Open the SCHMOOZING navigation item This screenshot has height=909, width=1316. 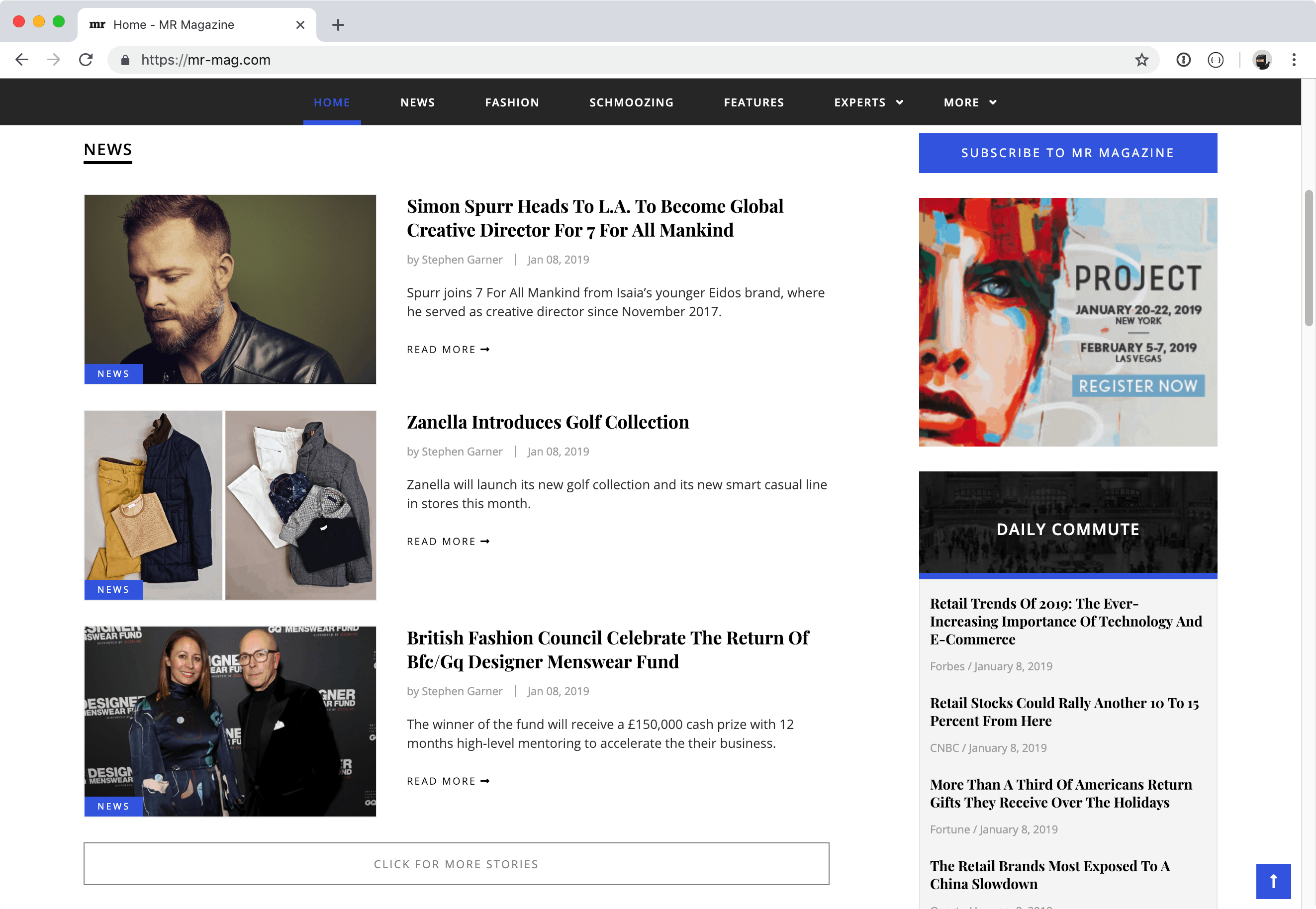click(631, 102)
